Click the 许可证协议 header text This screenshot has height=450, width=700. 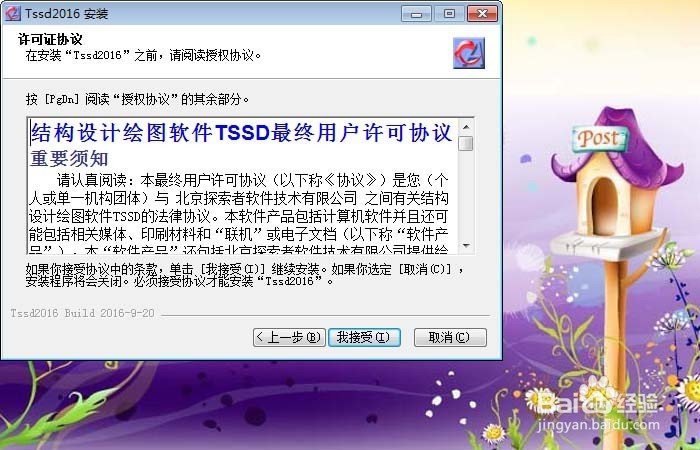tap(50, 39)
